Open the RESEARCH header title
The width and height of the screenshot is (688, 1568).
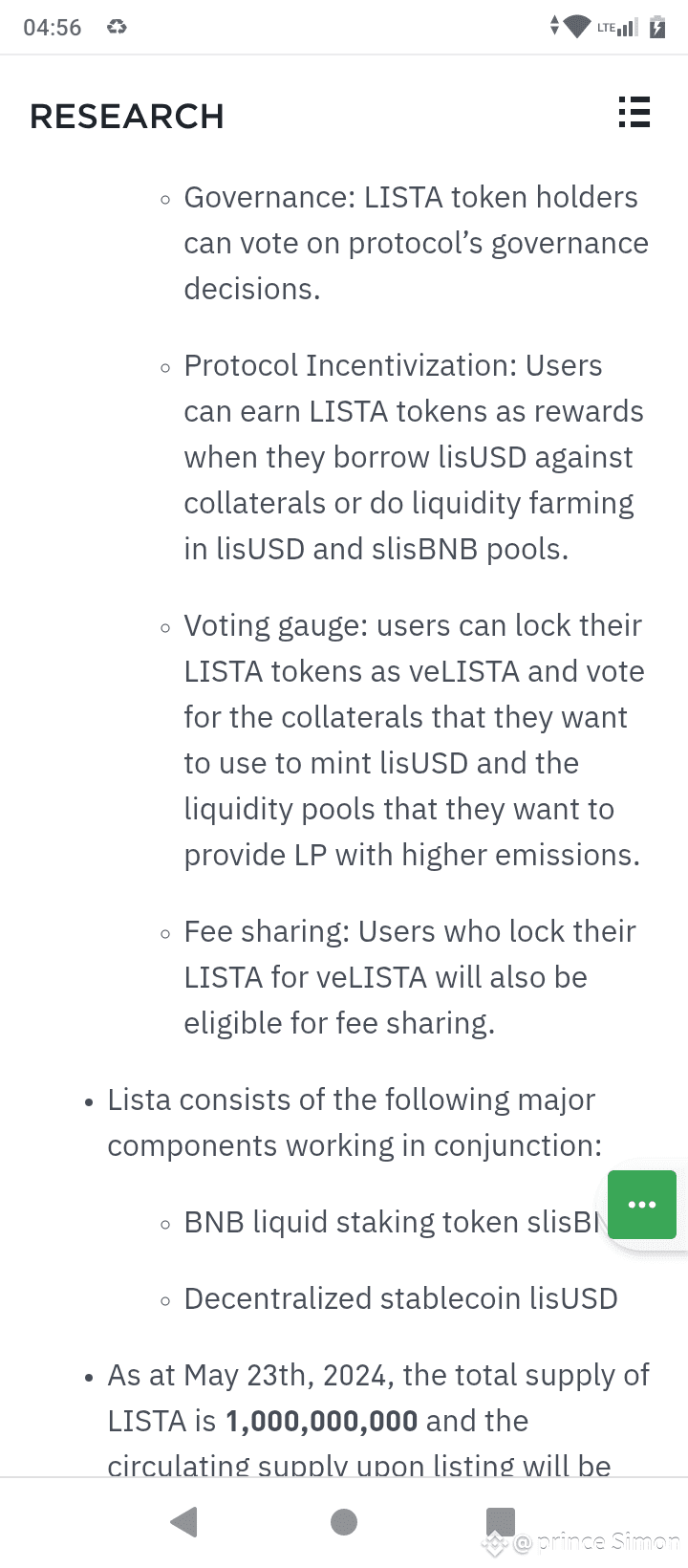coord(127,117)
